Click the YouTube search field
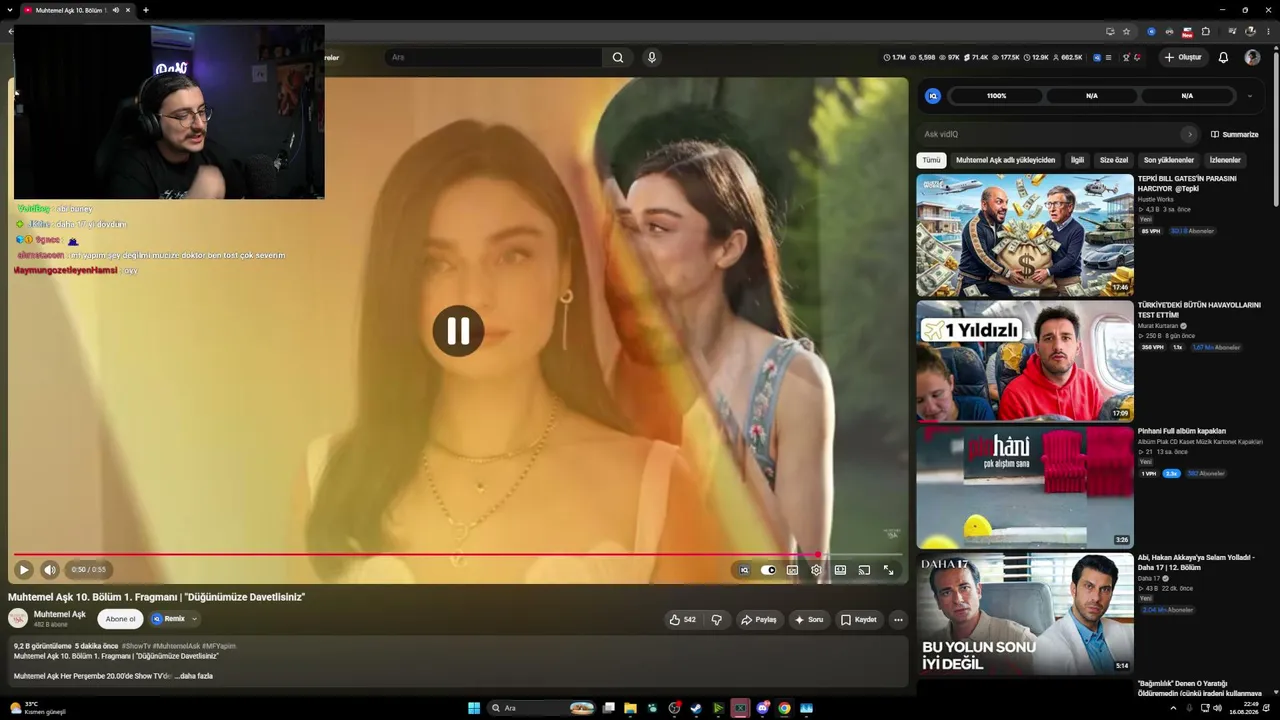1280x720 pixels. click(x=494, y=57)
